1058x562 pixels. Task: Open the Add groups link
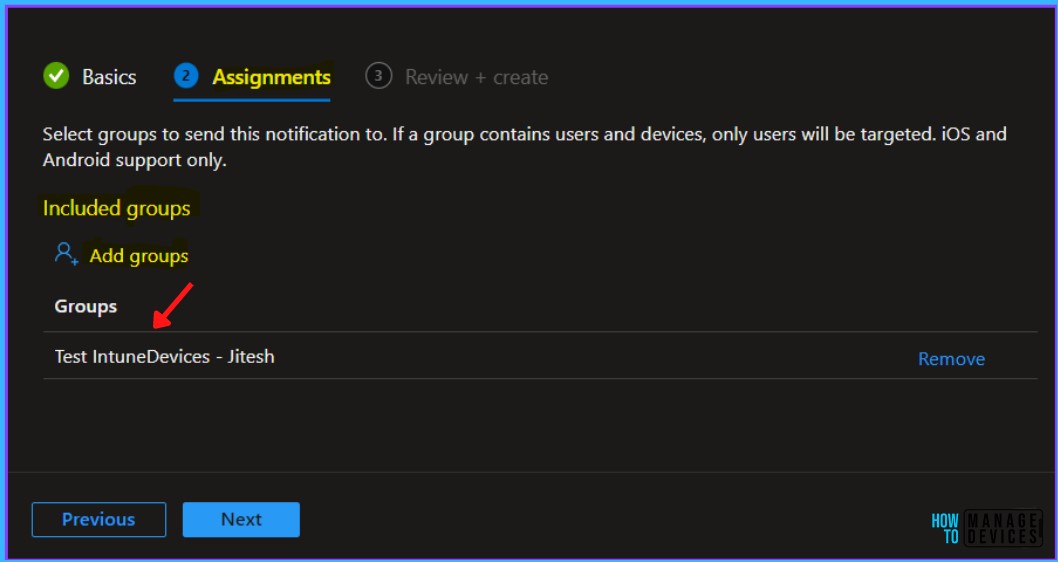pos(138,256)
